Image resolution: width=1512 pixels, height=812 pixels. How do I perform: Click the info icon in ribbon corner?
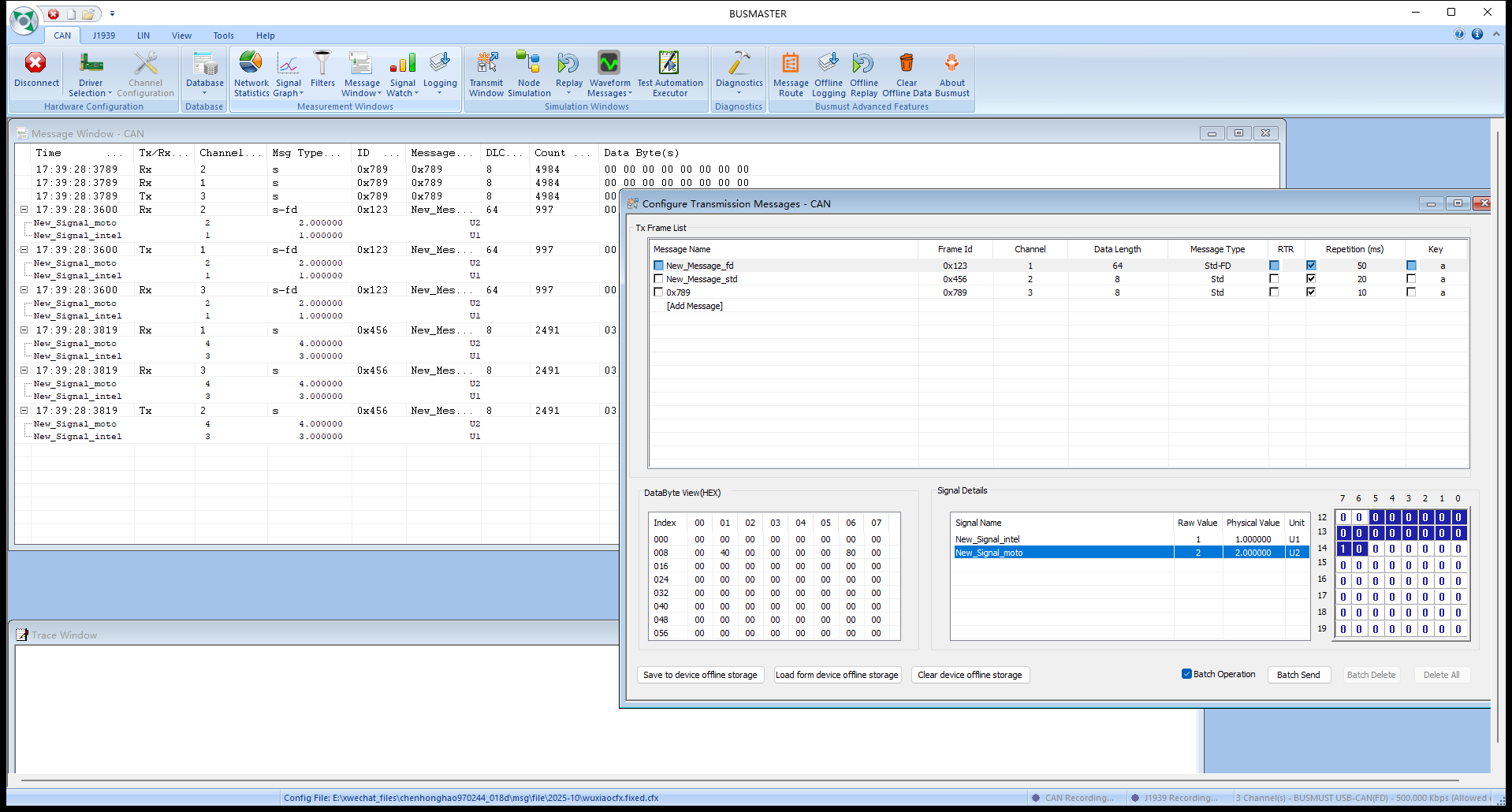pos(1477,34)
